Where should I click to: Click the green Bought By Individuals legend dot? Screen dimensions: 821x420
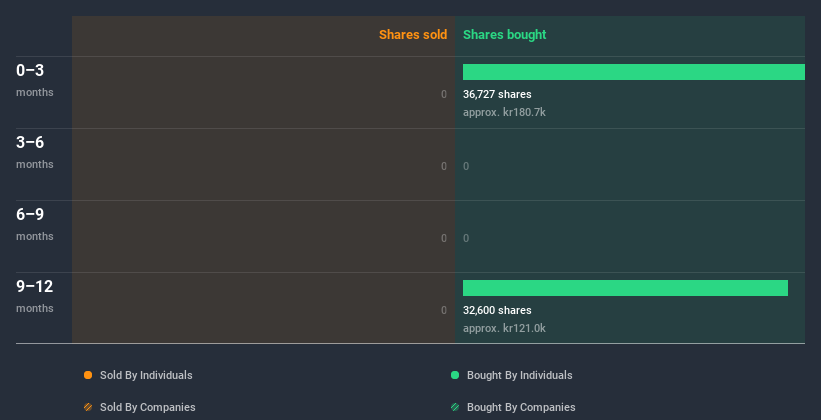(x=455, y=375)
